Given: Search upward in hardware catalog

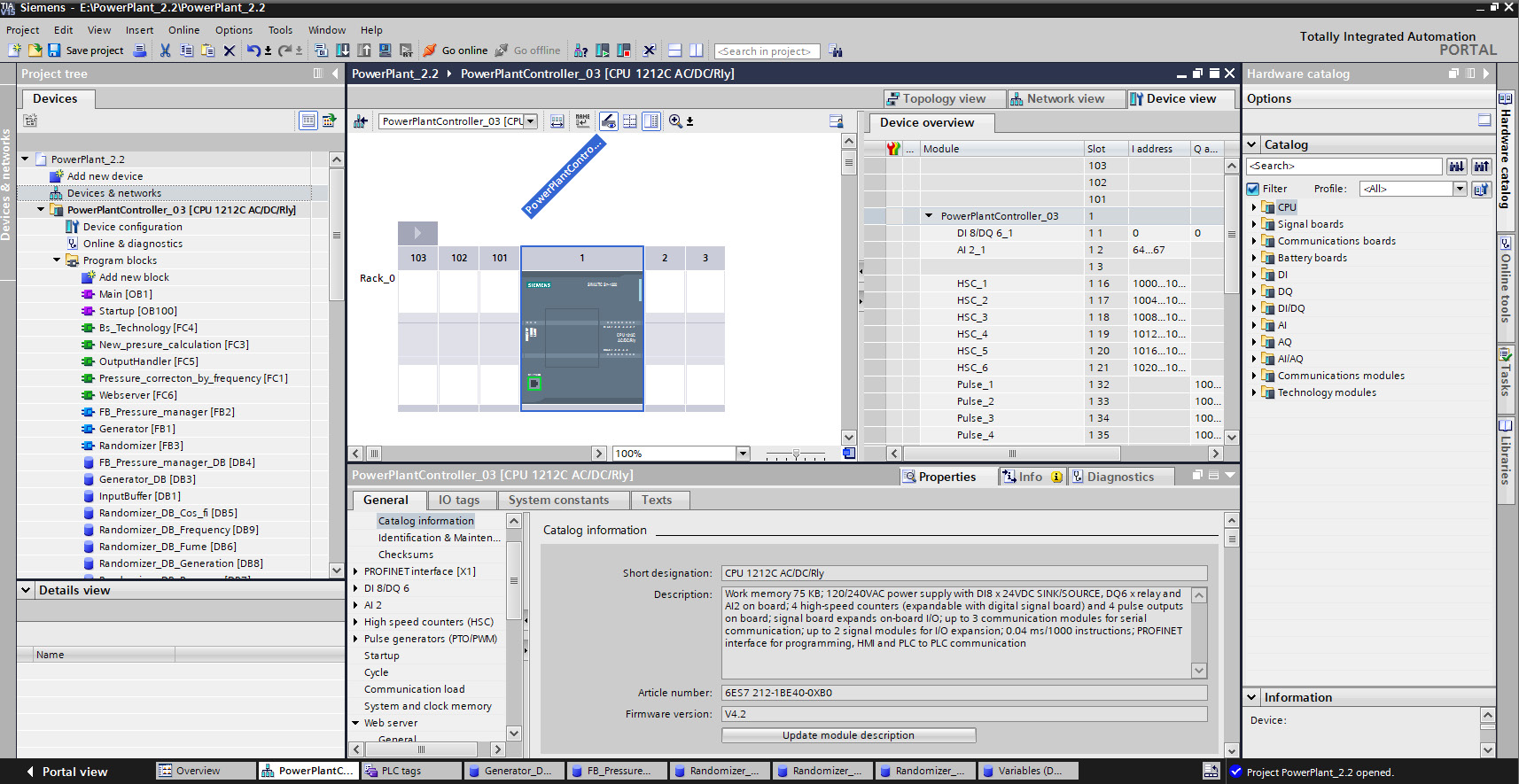Looking at the screenshot, I should pyautogui.click(x=1481, y=166).
